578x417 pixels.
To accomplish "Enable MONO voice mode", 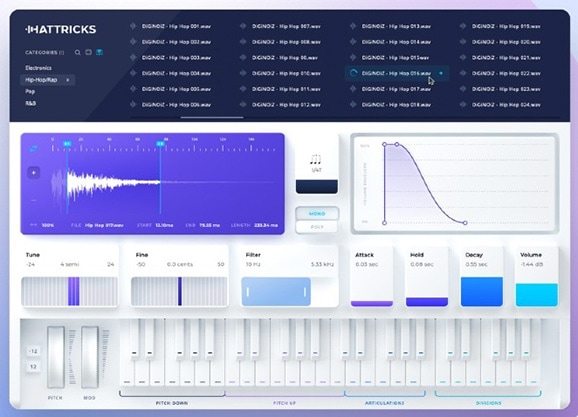I will 317,213.
